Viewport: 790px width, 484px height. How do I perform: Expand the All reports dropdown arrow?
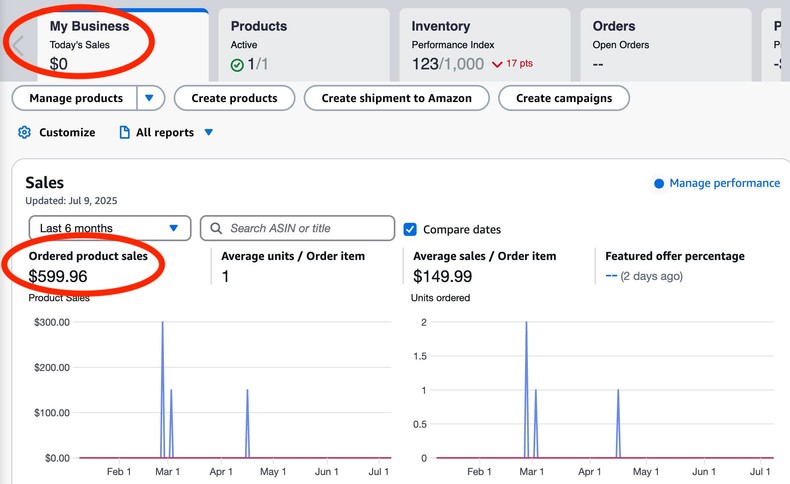[209, 132]
